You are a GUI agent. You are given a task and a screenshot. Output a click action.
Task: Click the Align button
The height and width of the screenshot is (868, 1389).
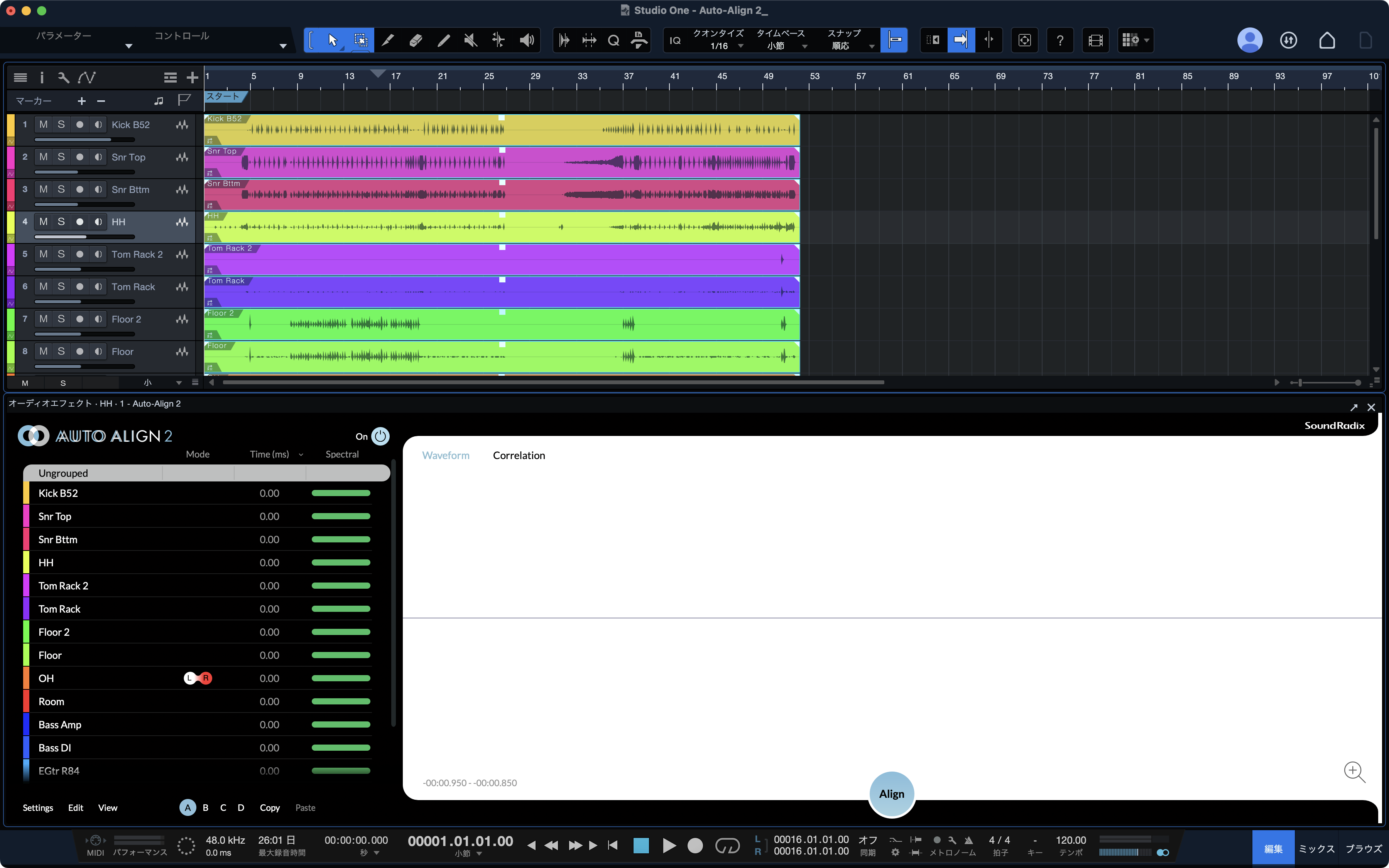tap(891, 794)
